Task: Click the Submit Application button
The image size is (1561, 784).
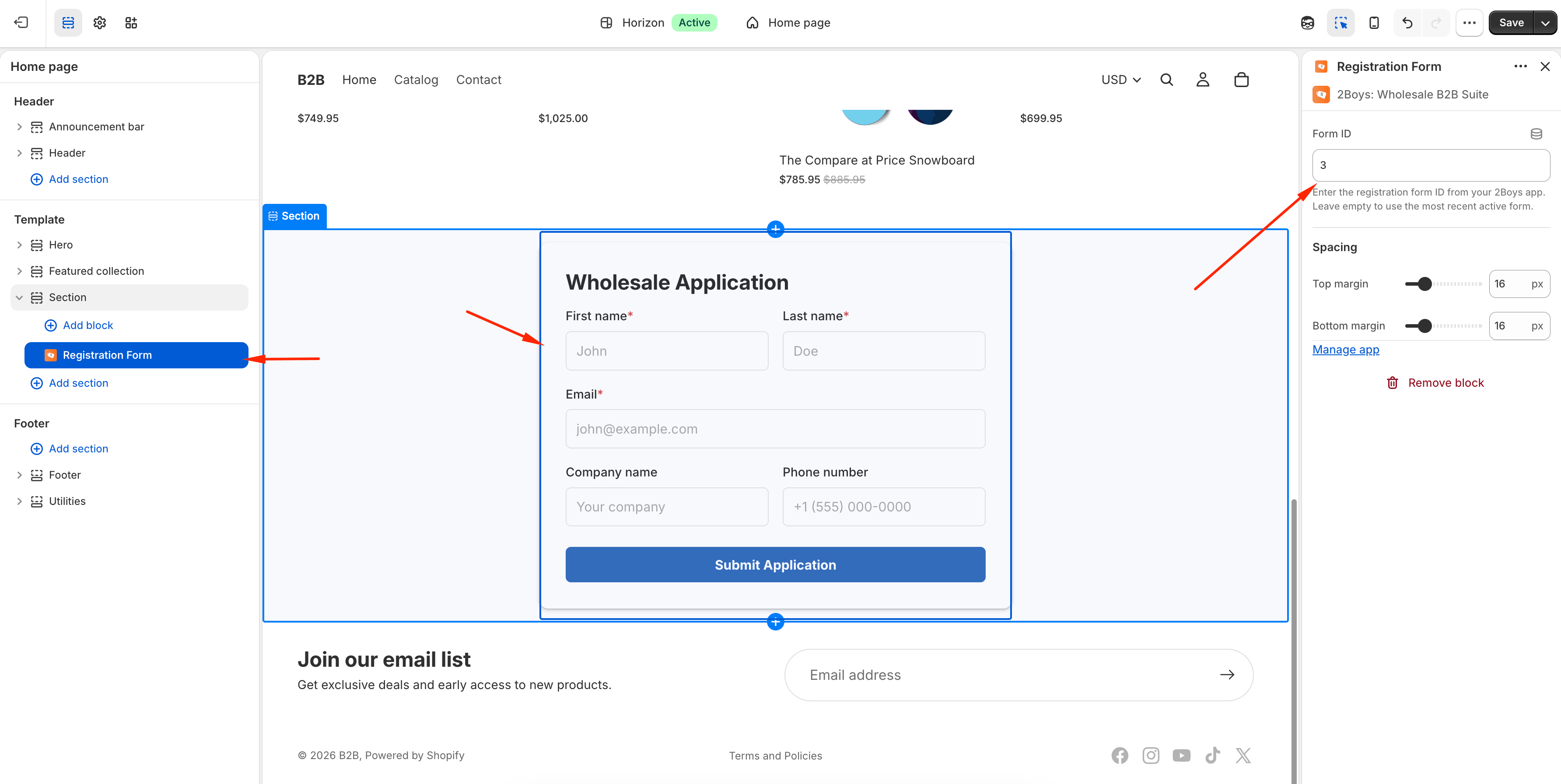Action: pyautogui.click(x=775, y=565)
